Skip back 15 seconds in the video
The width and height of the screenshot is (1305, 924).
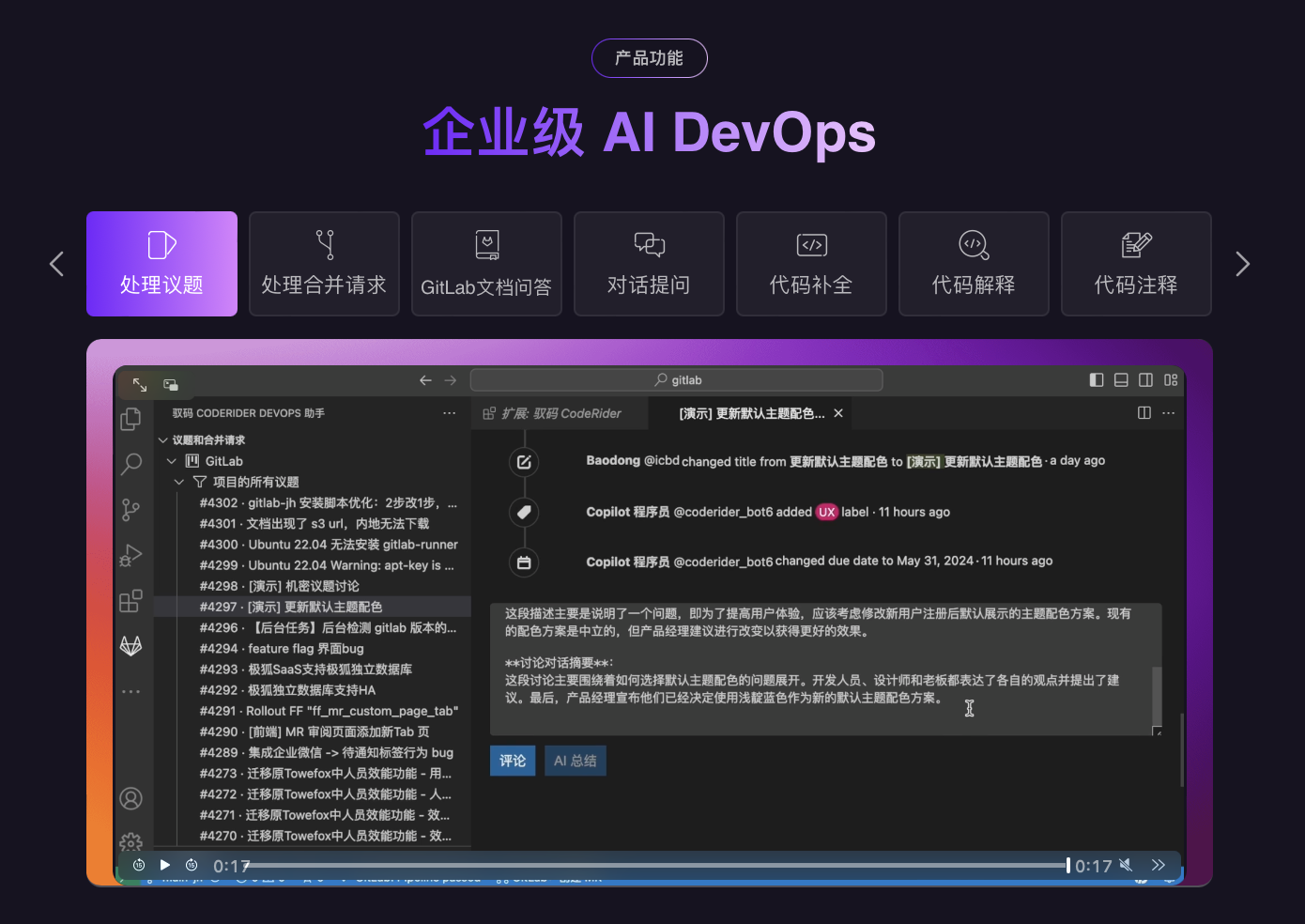[x=139, y=865]
